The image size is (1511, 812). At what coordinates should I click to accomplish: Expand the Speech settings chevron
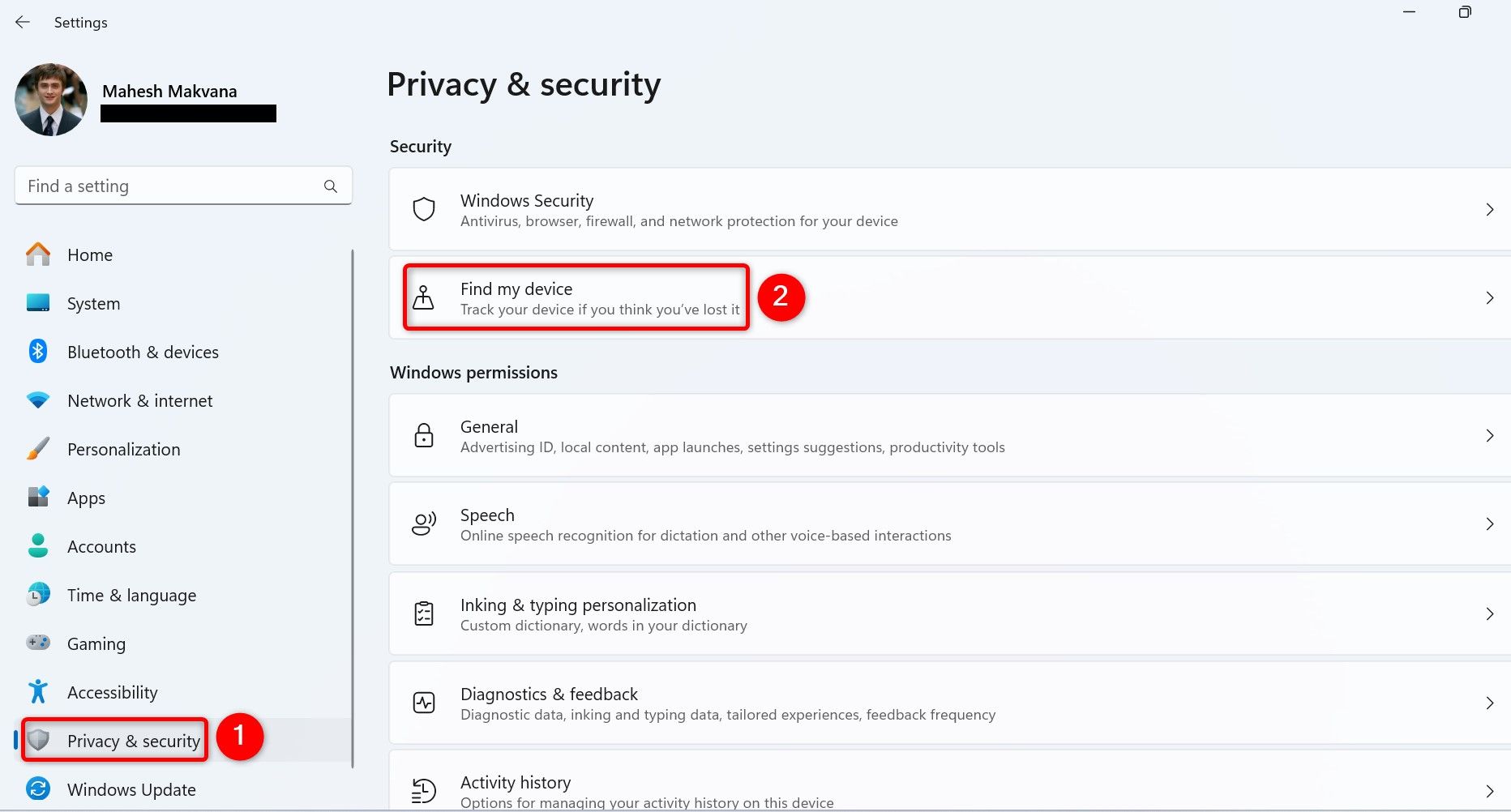coord(1490,524)
